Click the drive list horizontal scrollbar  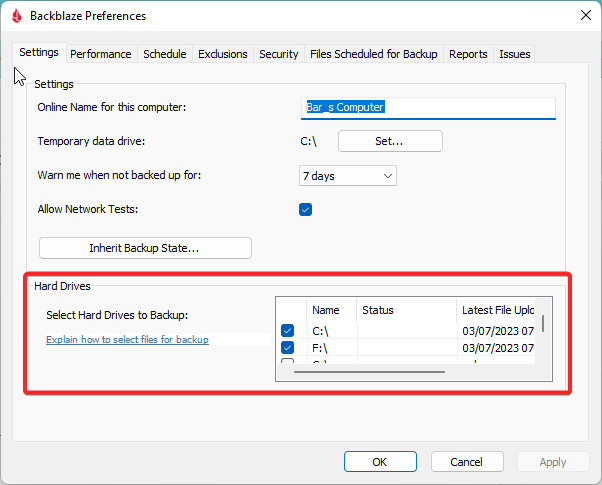pos(369,372)
